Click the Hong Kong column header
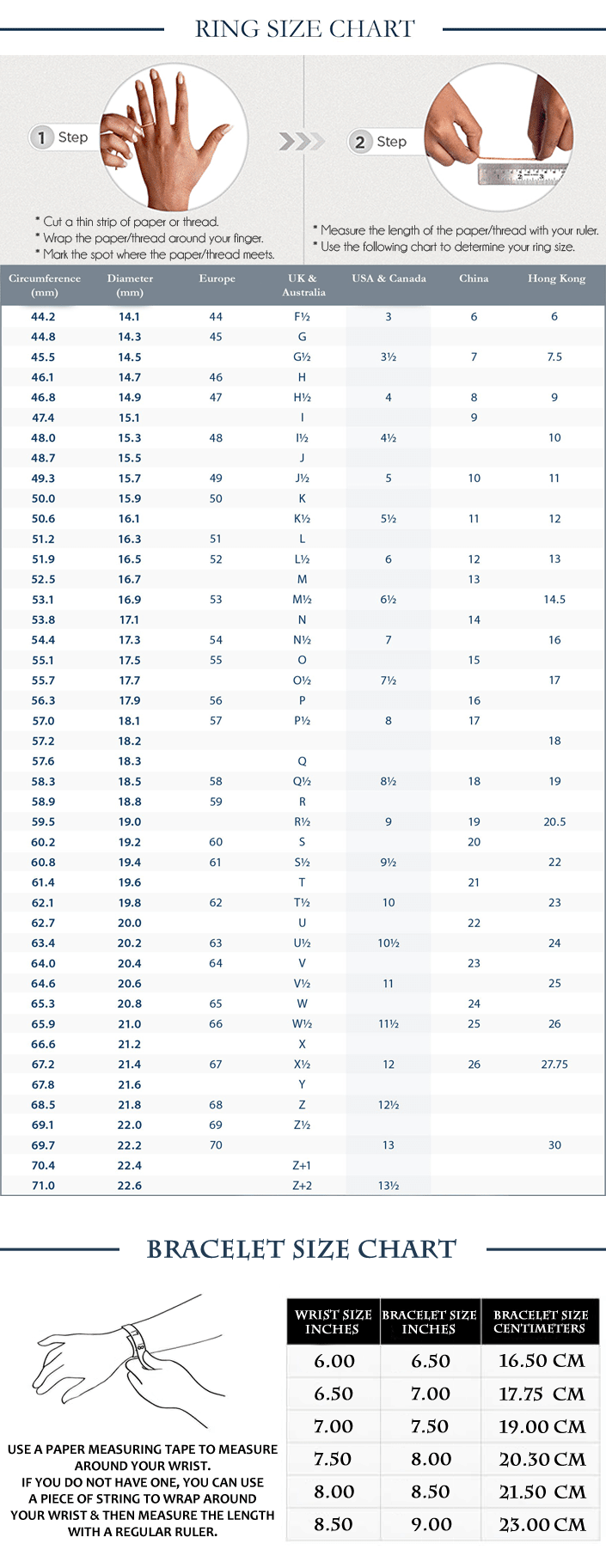This screenshot has height=1568, width=606. (556, 278)
